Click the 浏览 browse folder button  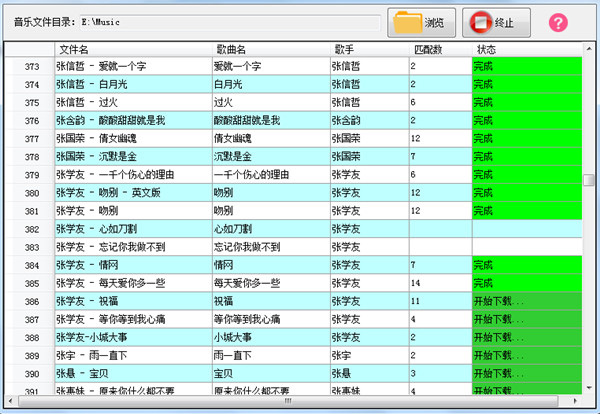pyautogui.click(x=422, y=22)
